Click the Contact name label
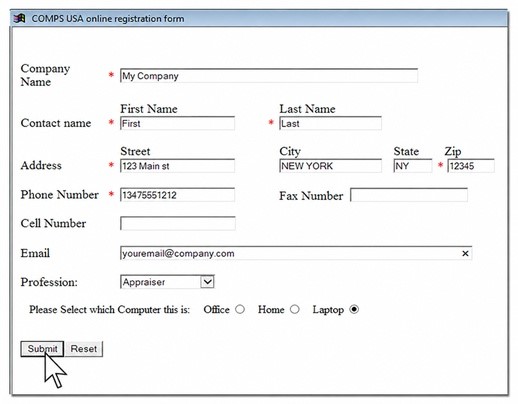 point(56,123)
